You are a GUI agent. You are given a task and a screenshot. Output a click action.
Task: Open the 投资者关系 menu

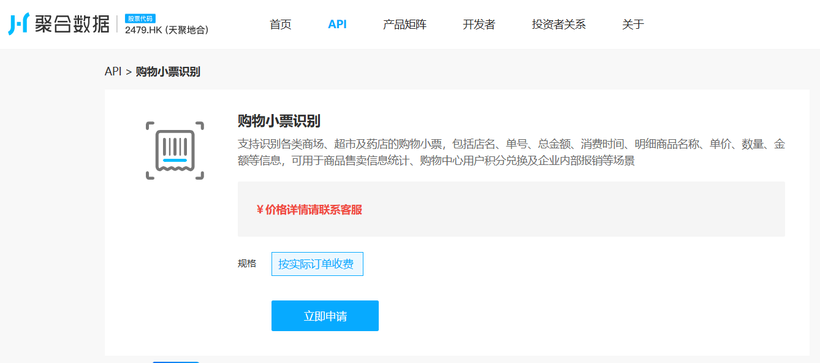click(x=559, y=24)
